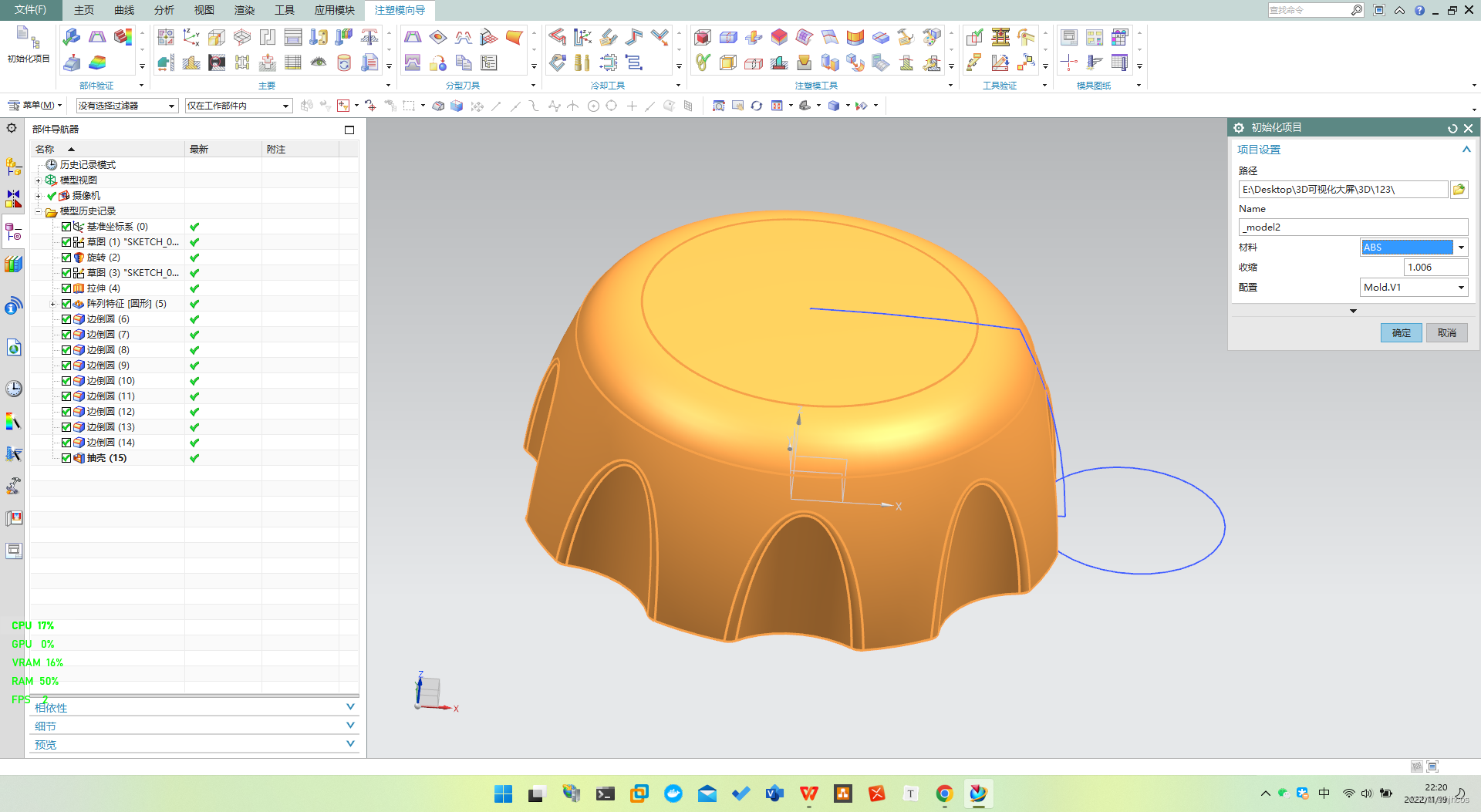1481x812 pixels.
Task: Switch to the 曲线 ribbon tab
Action: pyautogui.click(x=124, y=10)
